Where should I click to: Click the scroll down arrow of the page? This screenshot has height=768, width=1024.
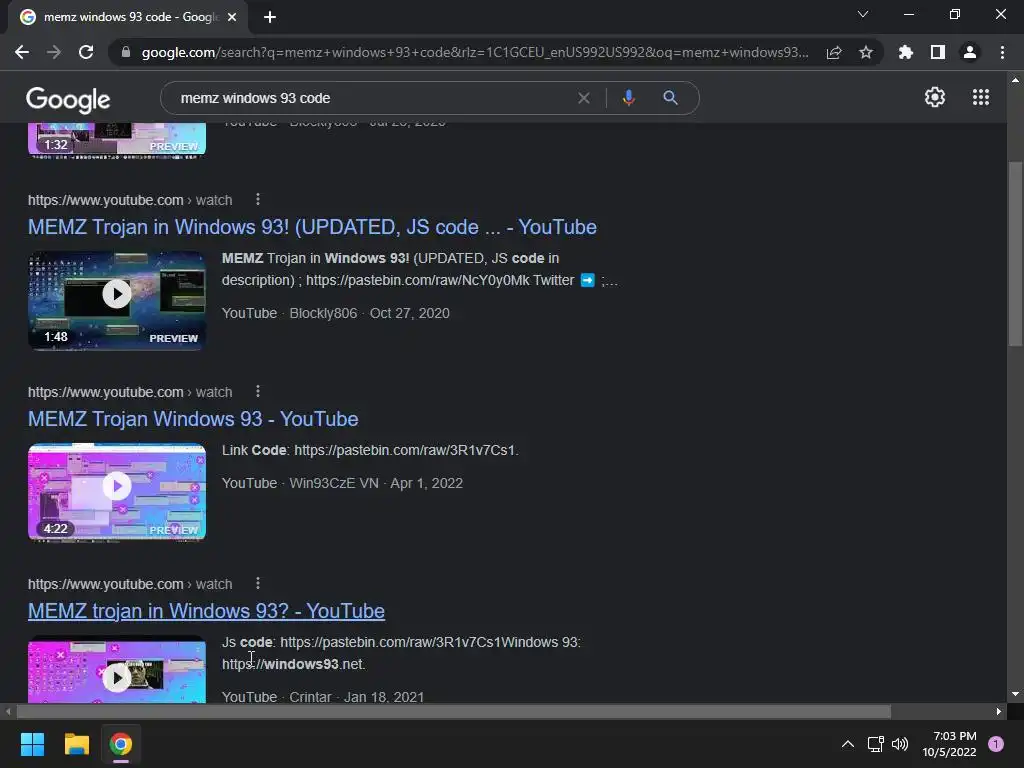point(1015,694)
